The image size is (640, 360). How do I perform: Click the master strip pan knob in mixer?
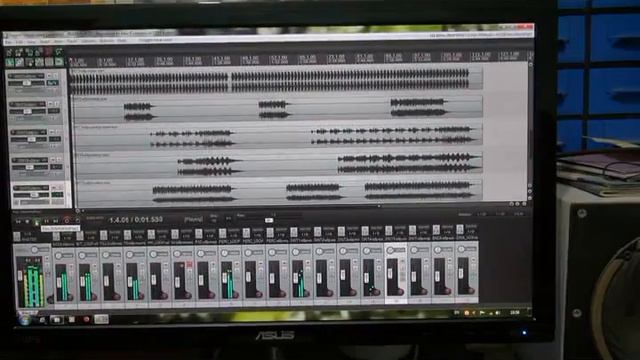point(34,249)
